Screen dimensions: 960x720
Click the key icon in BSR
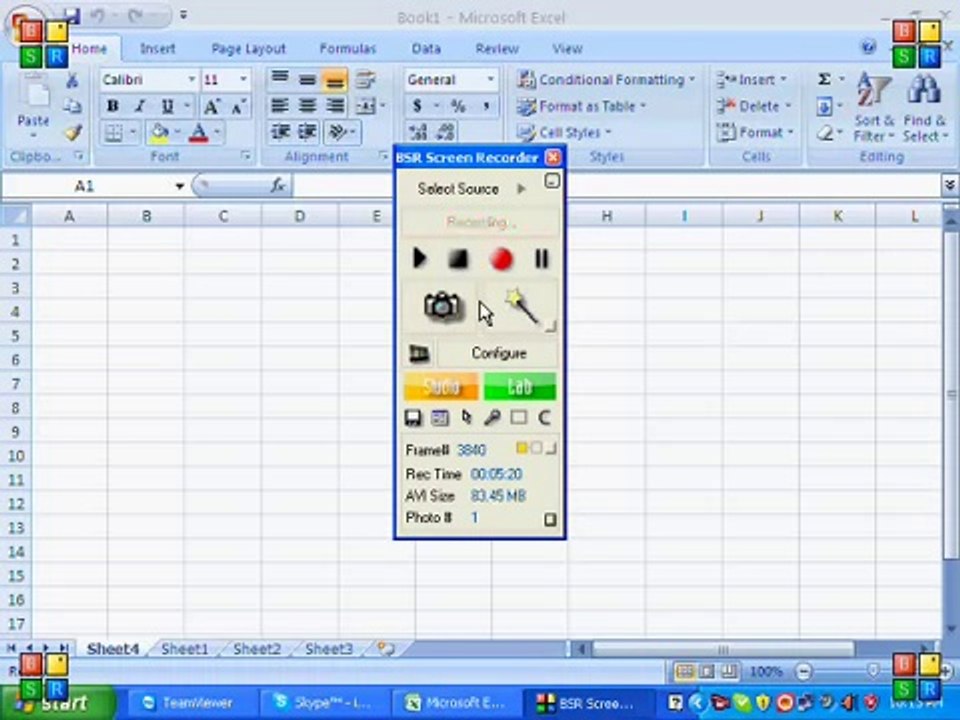(492, 418)
